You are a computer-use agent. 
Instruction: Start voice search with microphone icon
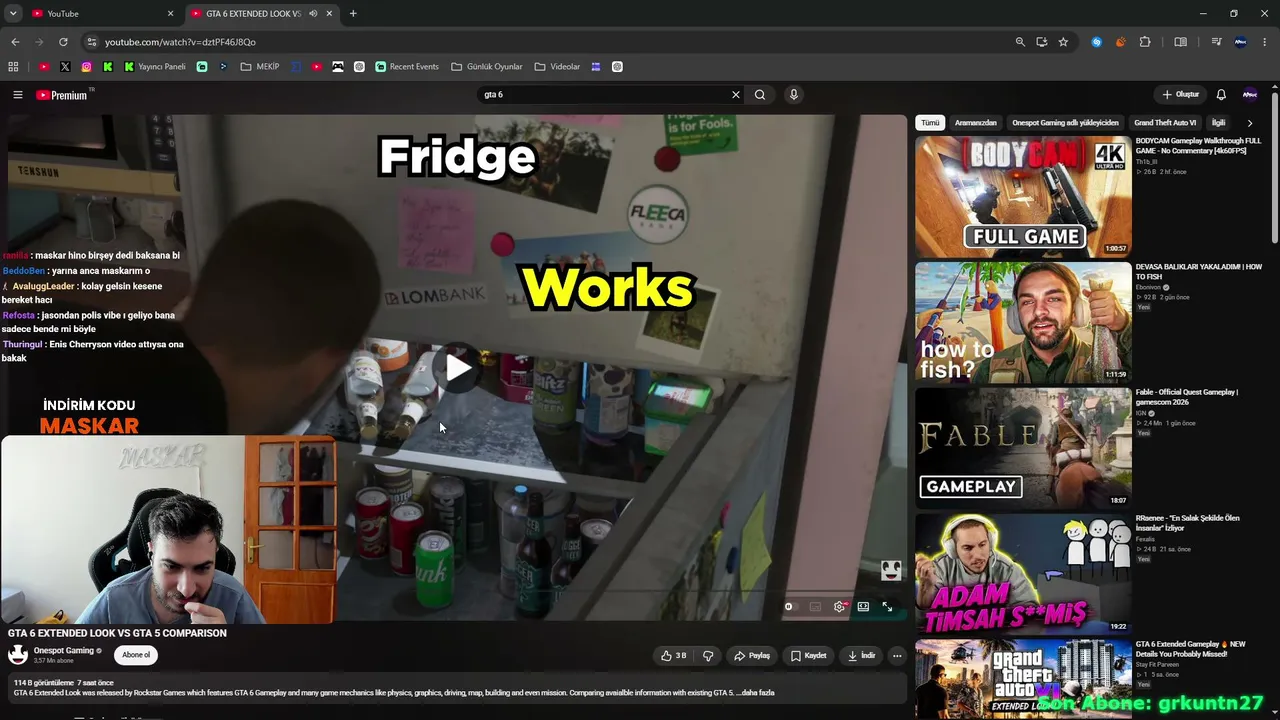[x=794, y=95]
